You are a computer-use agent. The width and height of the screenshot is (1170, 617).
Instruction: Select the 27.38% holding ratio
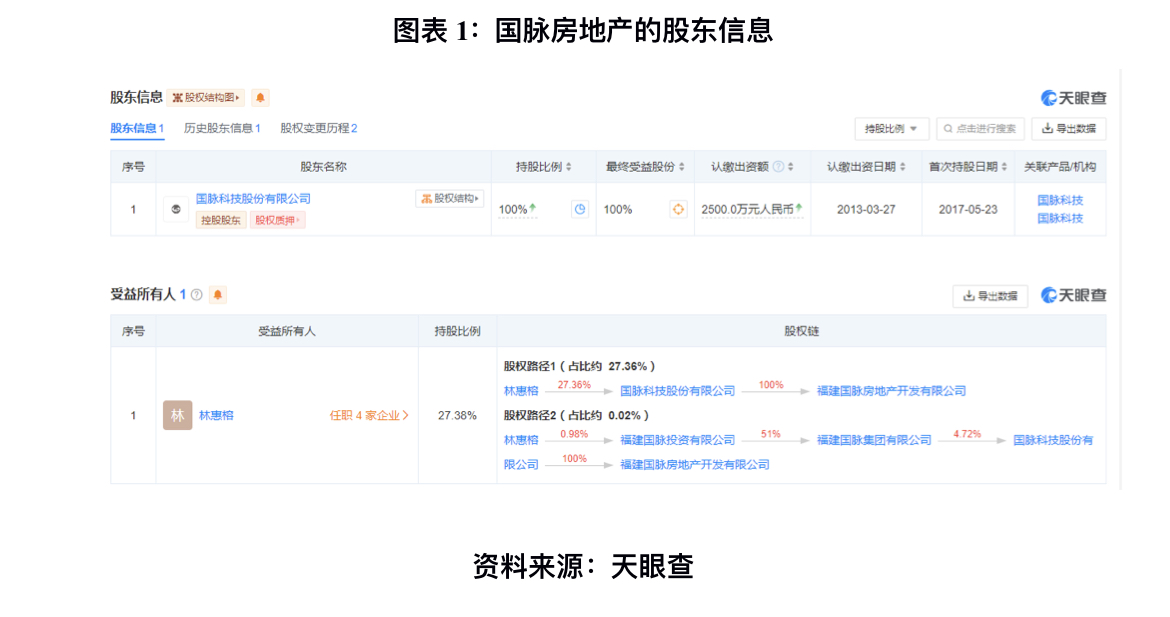coord(457,416)
